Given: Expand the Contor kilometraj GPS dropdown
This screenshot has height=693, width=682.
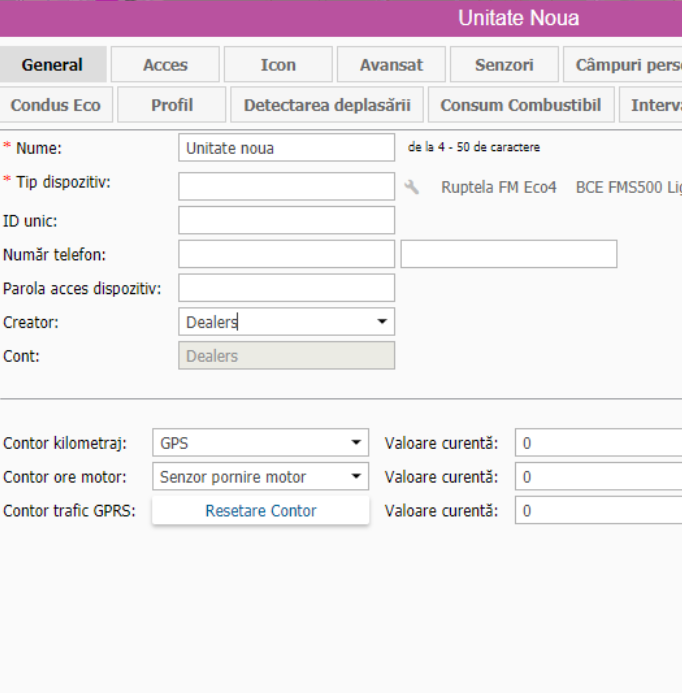Looking at the screenshot, I should click(260, 443).
